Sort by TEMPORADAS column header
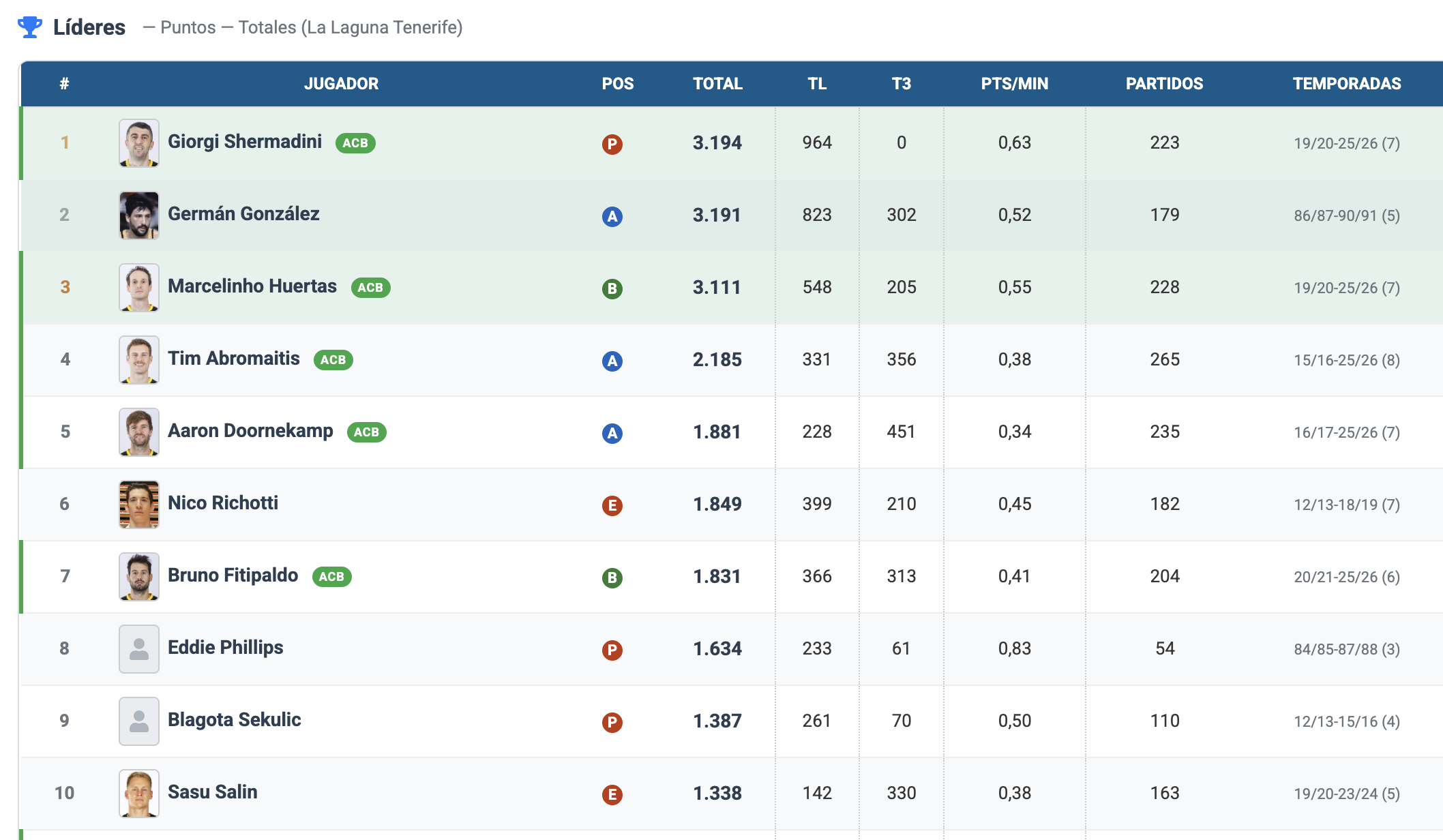This screenshot has width=1443, height=840. click(x=1346, y=84)
